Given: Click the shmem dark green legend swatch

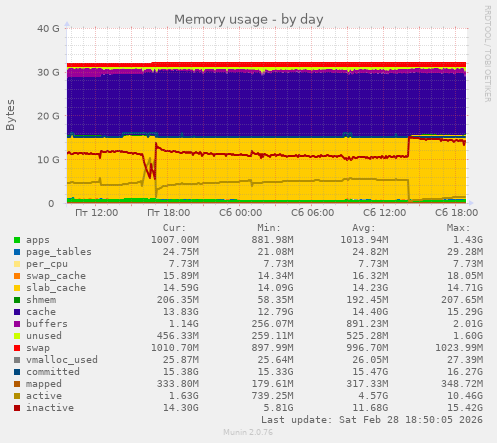Looking at the screenshot, I should pyautogui.click(x=17, y=300).
